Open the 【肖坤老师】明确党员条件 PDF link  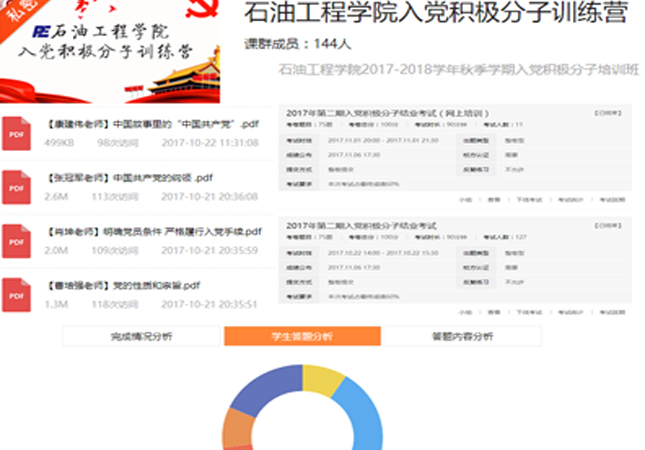pos(154,231)
